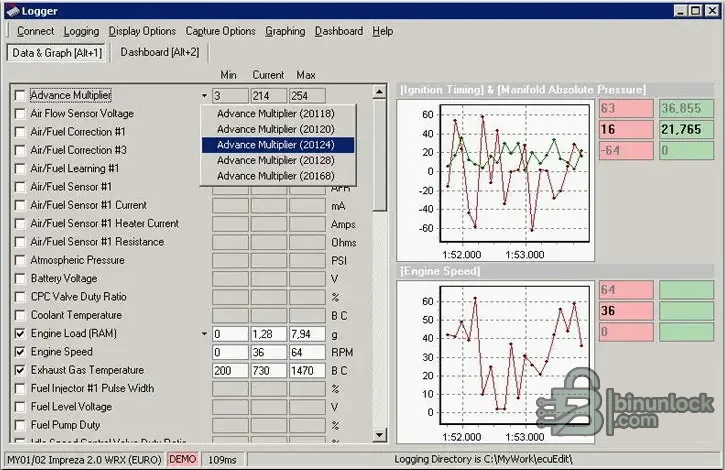Click Engine Load Max field showing 7,94
725x470 pixels.
307,334
